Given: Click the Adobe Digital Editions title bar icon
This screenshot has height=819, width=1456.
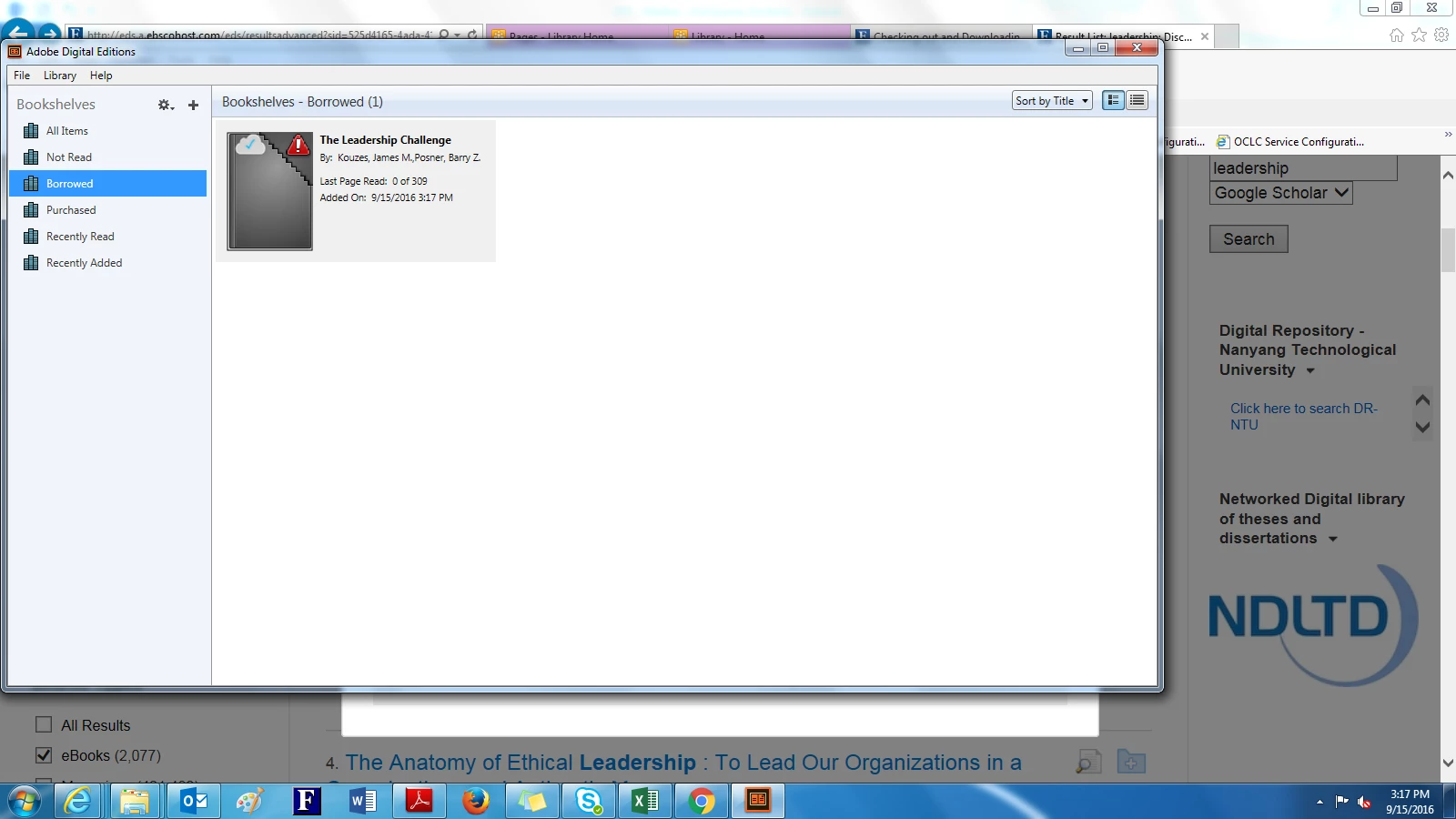Looking at the screenshot, I should coord(15,52).
